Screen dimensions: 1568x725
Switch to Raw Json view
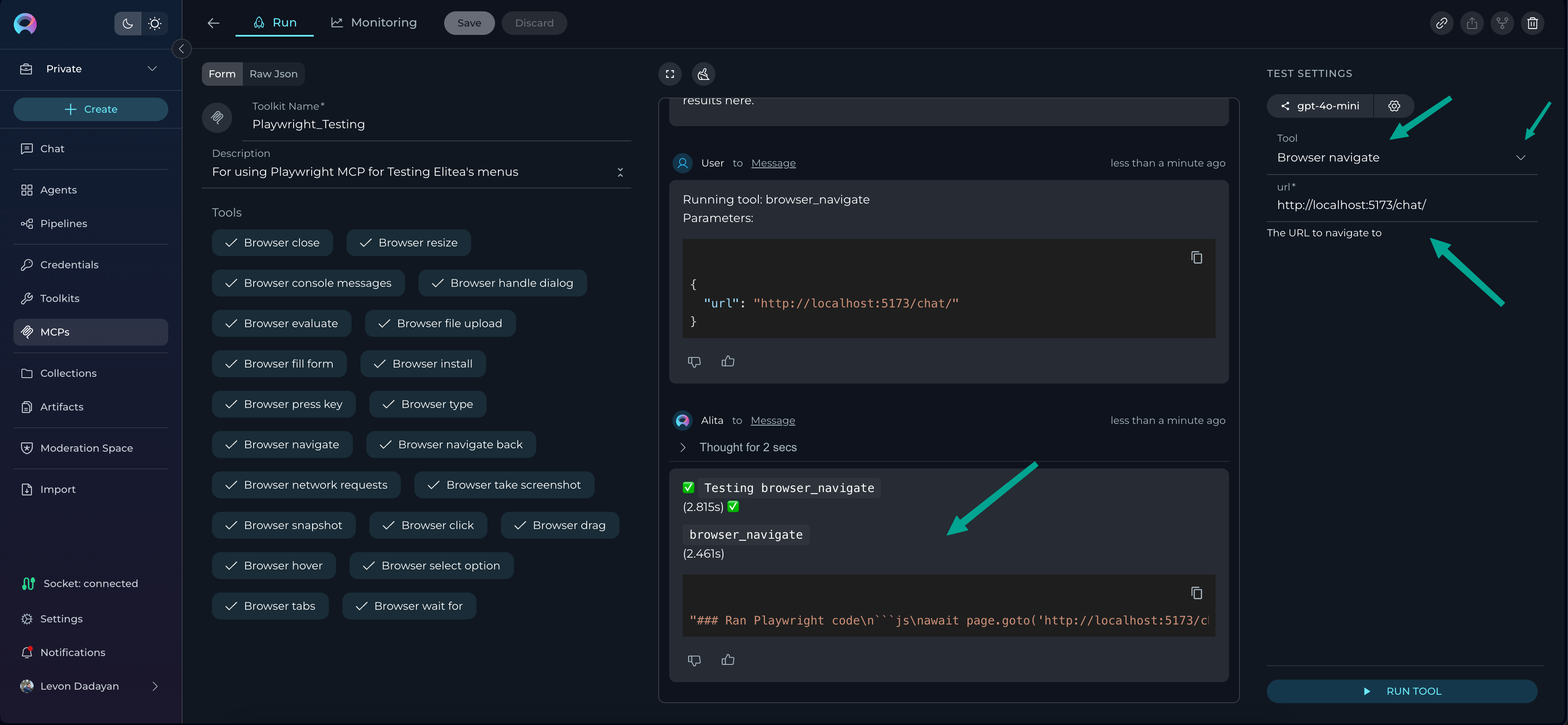273,74
